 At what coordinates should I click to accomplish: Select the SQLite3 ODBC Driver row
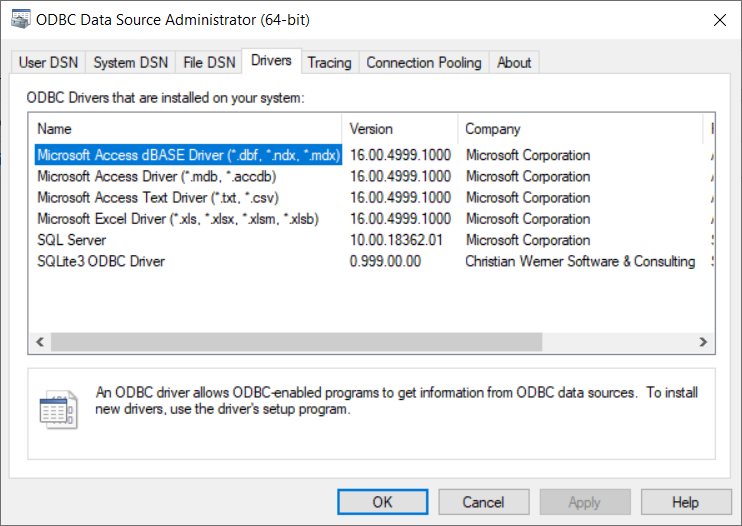click(101, 261)
